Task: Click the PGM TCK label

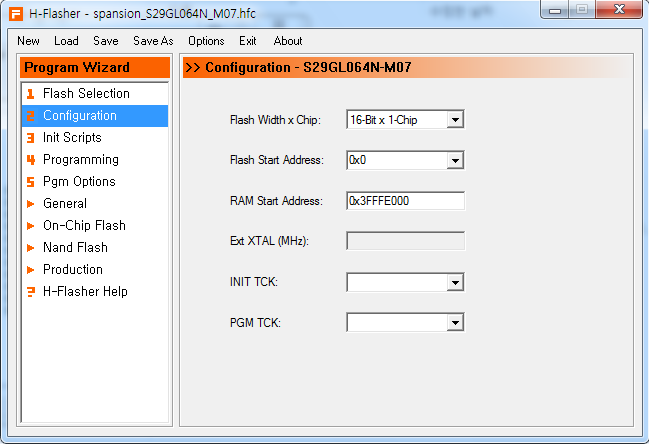Action: (x=255, y=322)
